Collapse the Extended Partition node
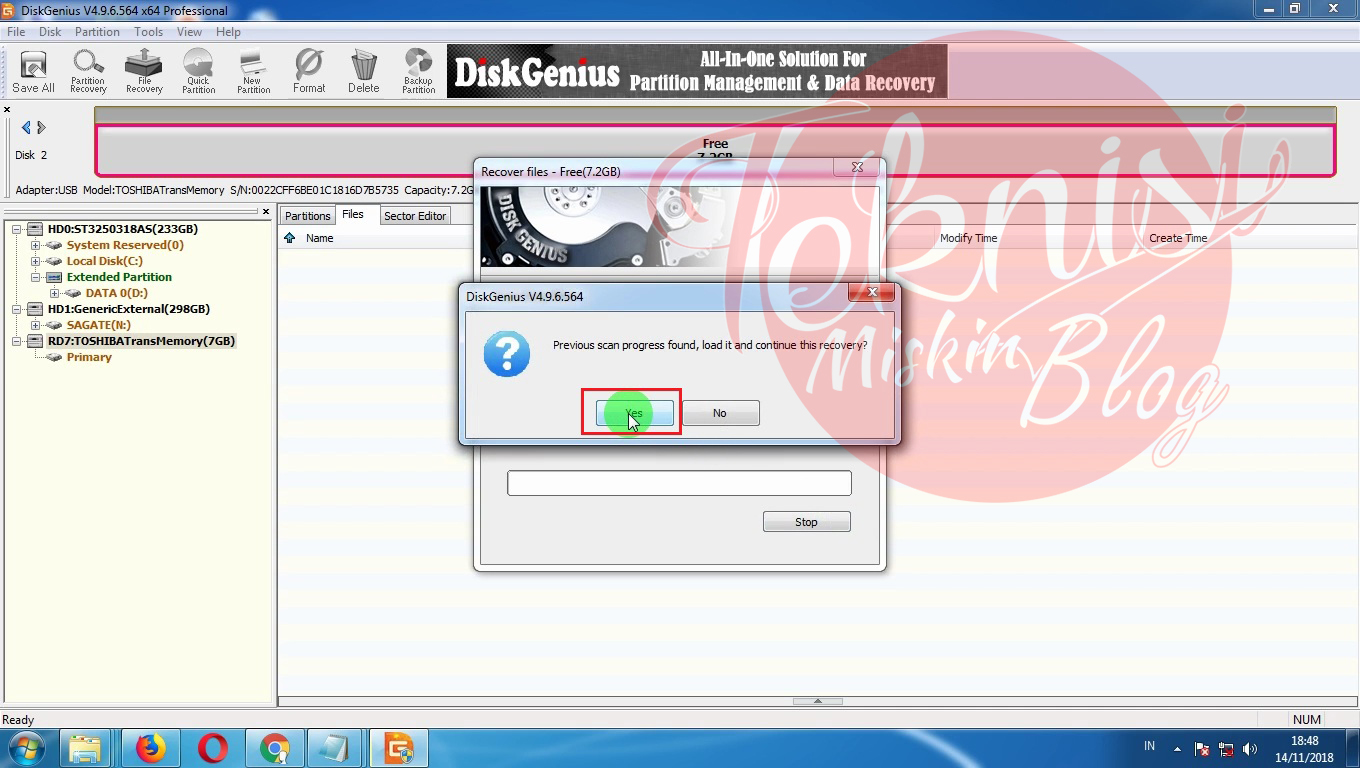This screenshot has width=1360, height=768. [x=35, y=277]
